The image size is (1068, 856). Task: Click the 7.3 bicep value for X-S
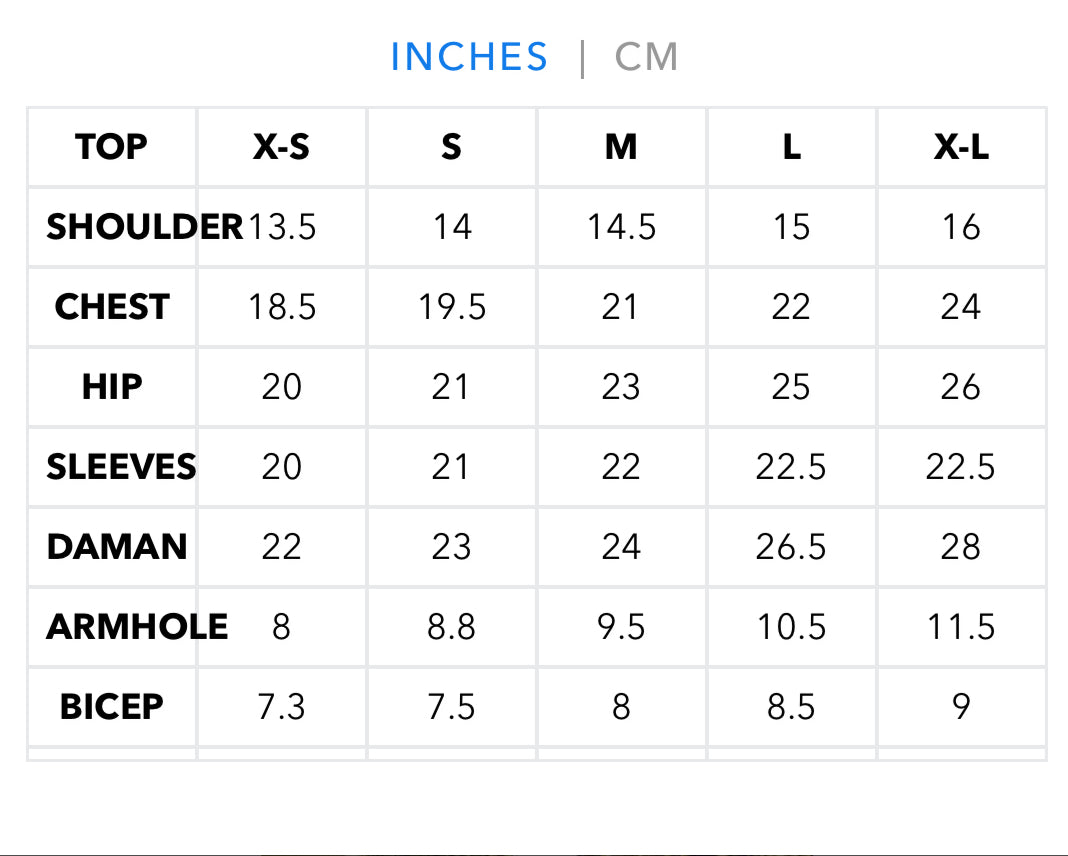coord(281,707)
